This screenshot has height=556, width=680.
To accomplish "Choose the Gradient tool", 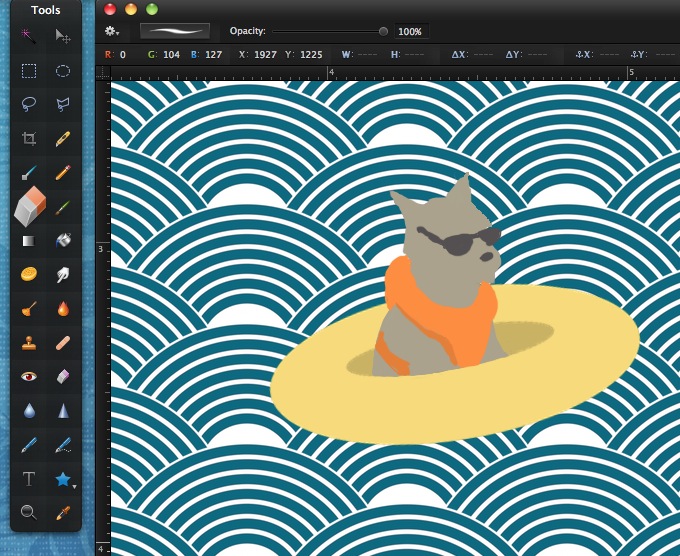I will 29,241.
